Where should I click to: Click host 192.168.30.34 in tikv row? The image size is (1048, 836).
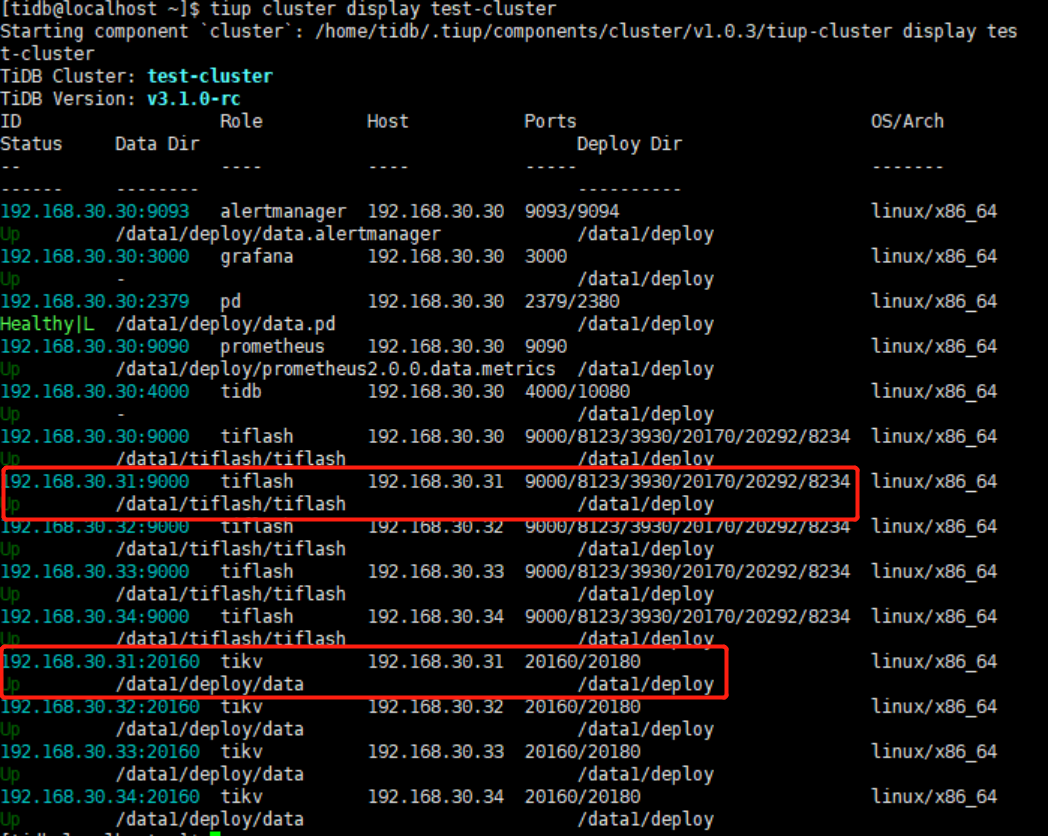[x=436, y=797]
